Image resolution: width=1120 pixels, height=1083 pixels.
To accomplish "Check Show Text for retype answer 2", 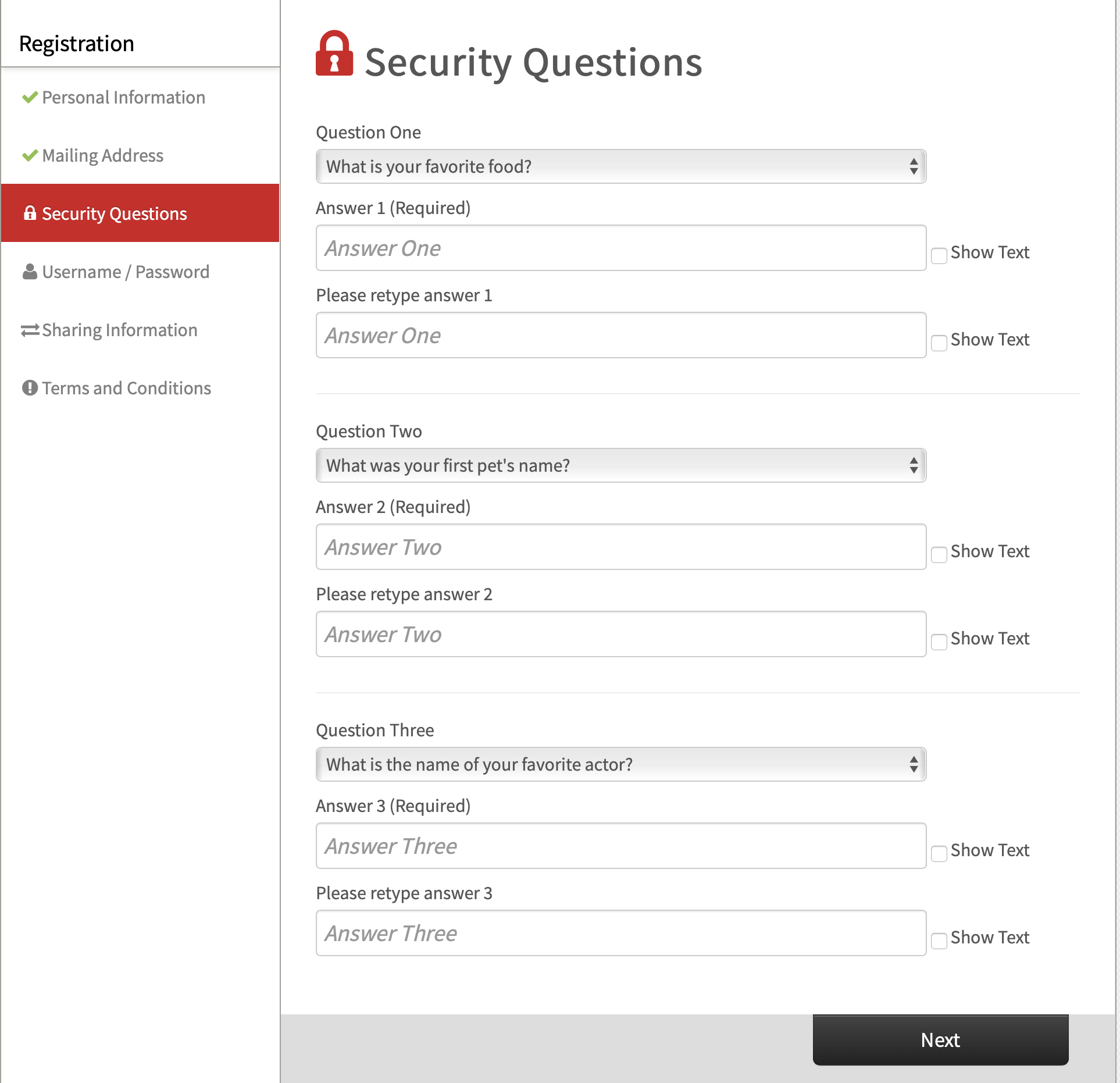I will 939,642.
